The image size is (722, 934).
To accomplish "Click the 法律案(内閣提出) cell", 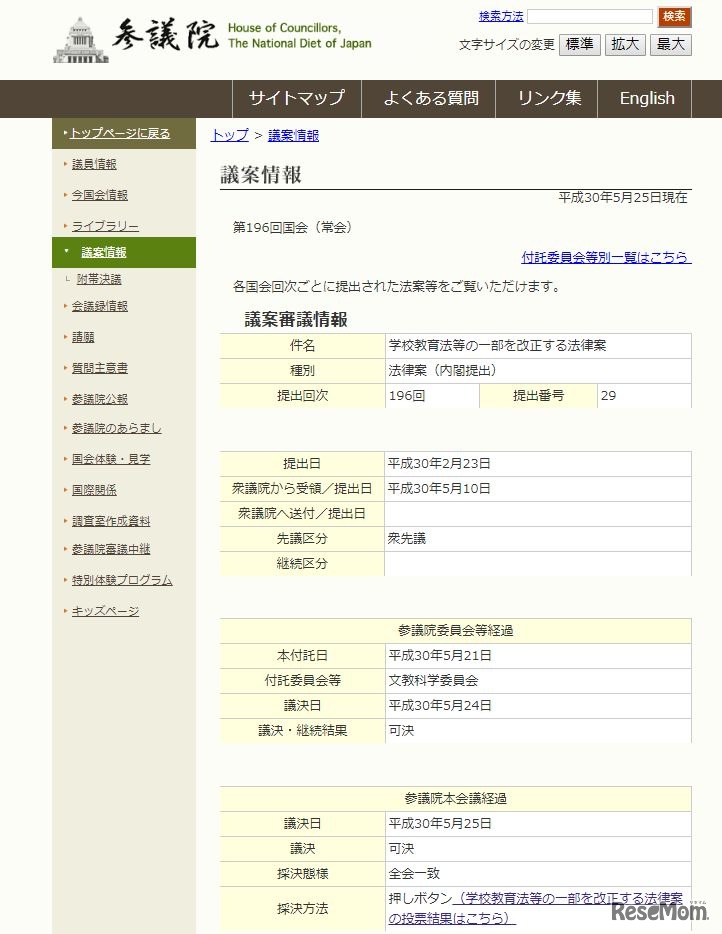I will tap(538, 371).
